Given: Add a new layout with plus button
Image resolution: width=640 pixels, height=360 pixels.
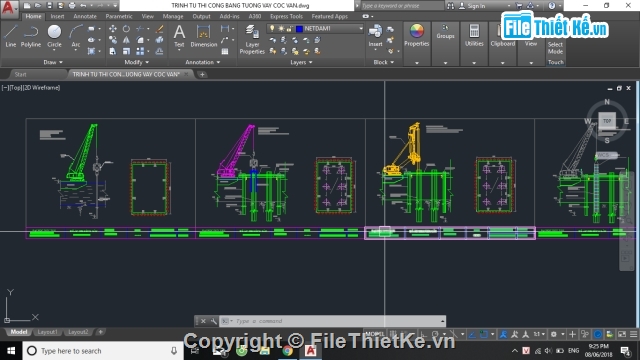Looking at the screenshot, I should point(101,332).
